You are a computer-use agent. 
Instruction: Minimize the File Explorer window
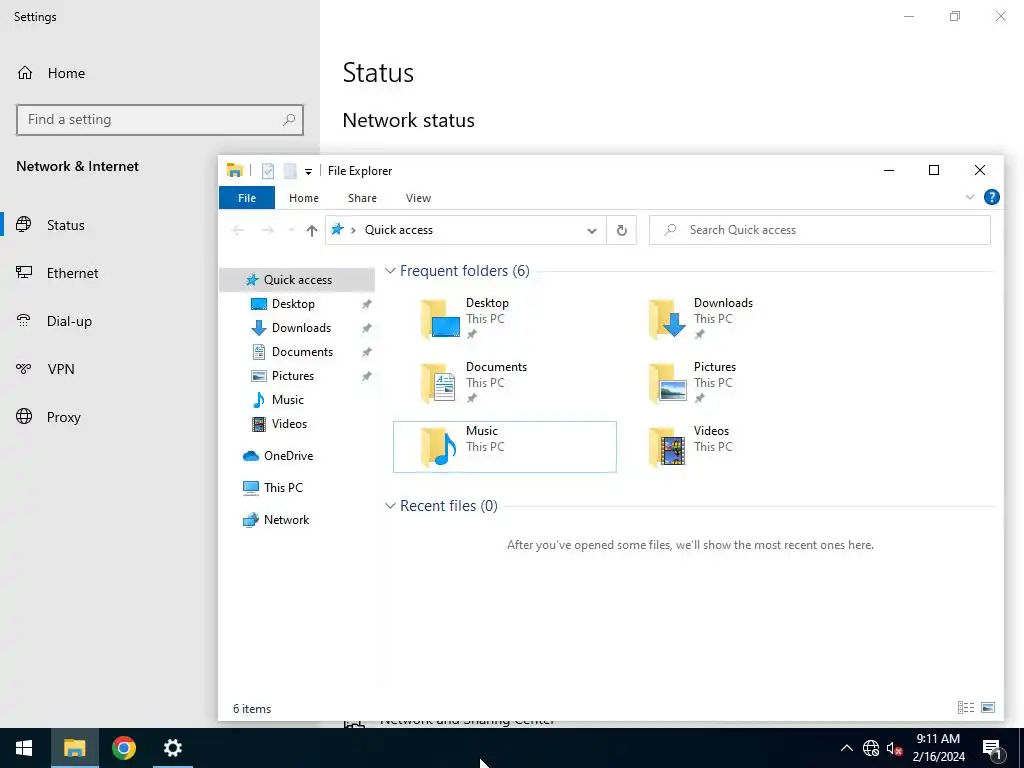[888, 170]
